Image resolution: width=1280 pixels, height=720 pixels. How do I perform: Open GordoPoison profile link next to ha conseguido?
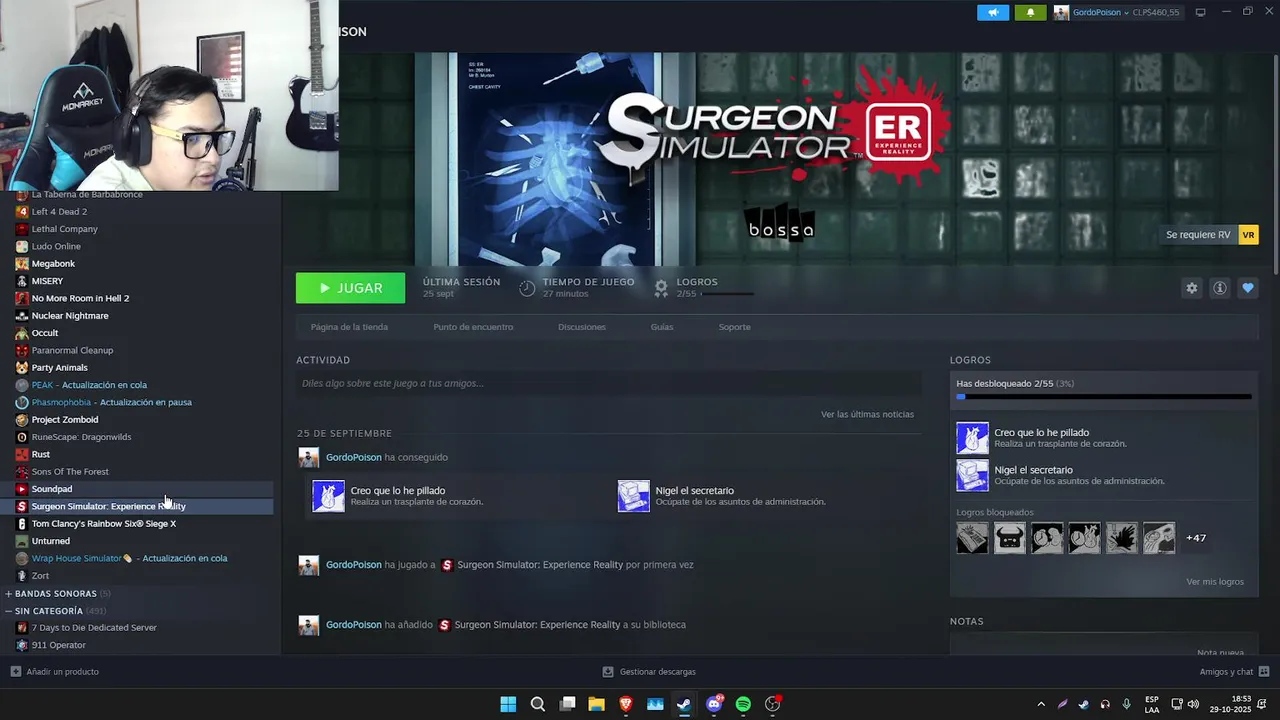click(x=354, y=457)
